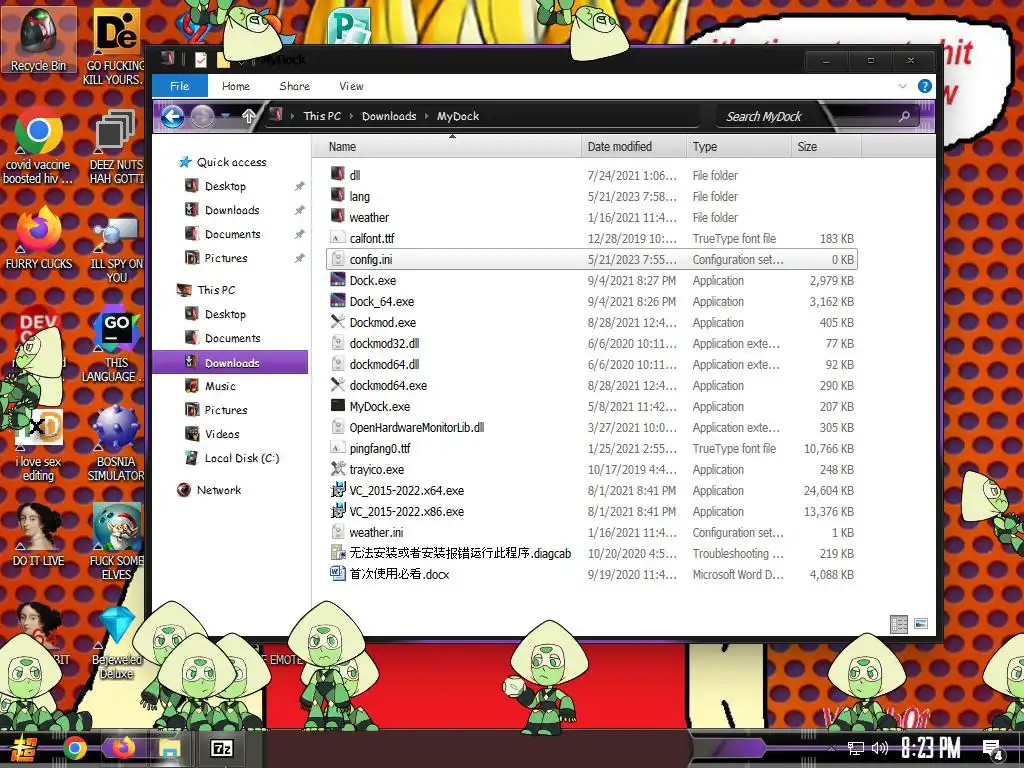The height and width of the screenshot is (768, 1024).
Task: Open Music folder in navigation pane
Action: coord(220,386)
